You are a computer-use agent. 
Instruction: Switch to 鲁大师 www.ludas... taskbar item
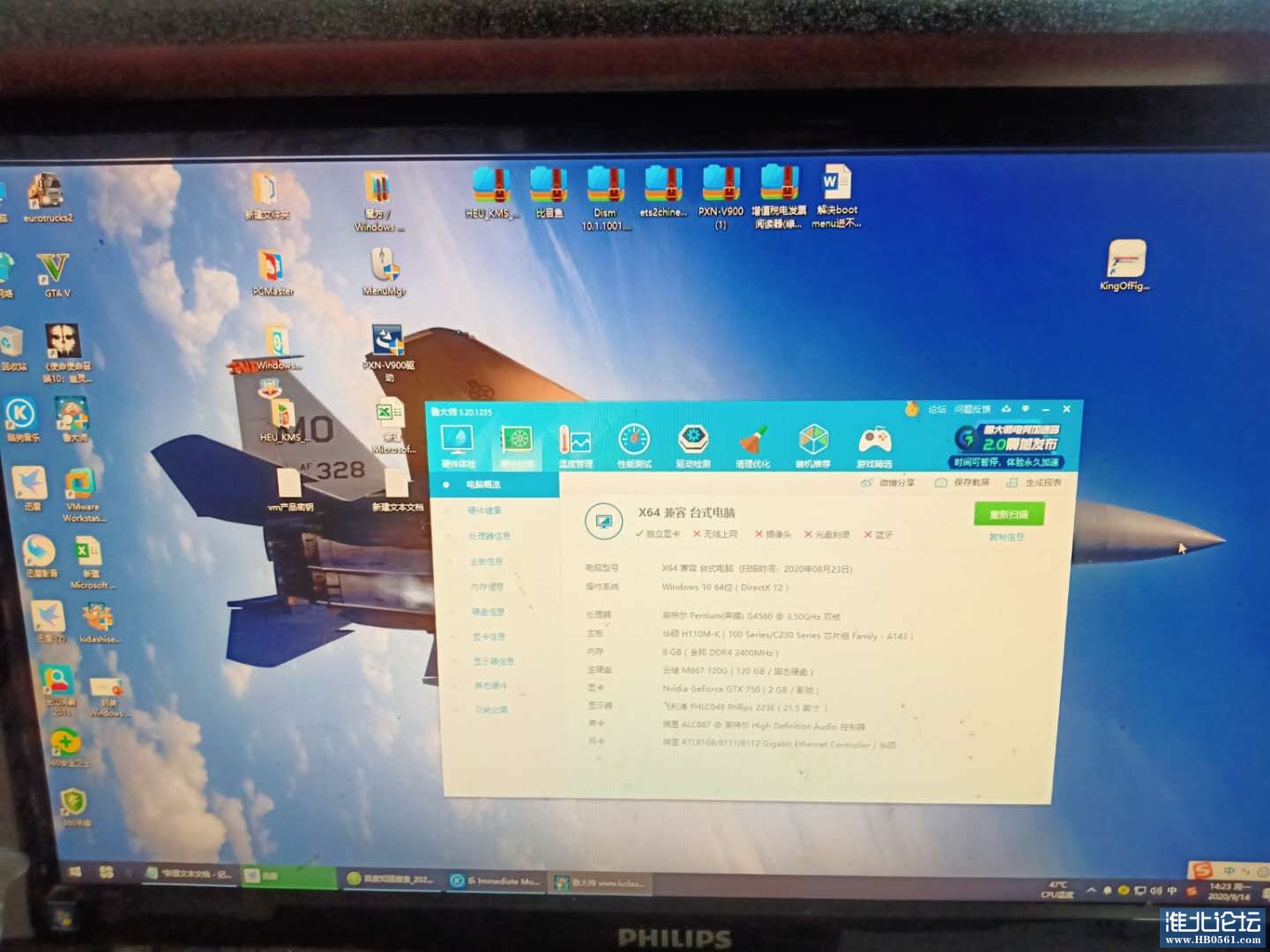tap(601, 881)
